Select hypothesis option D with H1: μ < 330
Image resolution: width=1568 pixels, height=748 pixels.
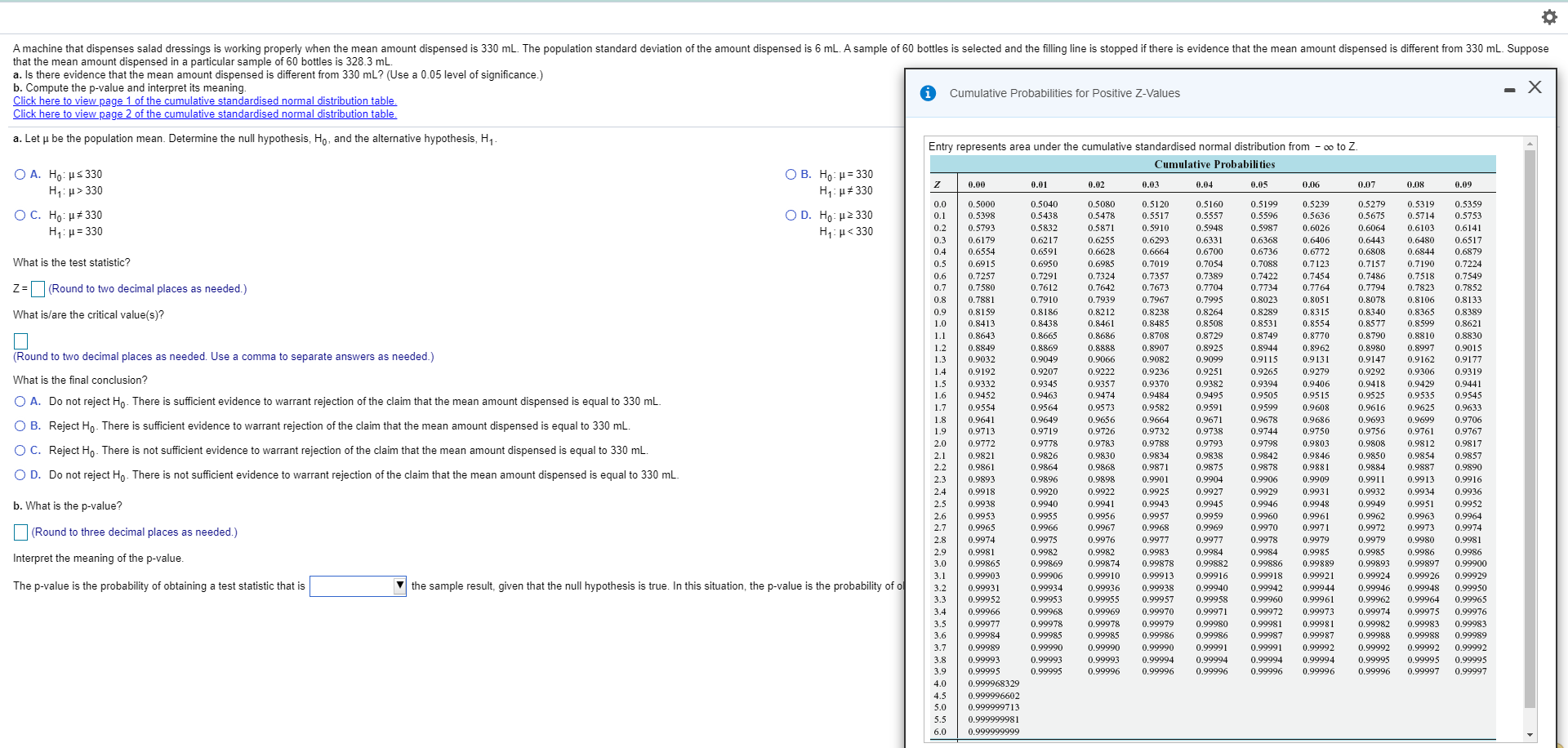791,215
